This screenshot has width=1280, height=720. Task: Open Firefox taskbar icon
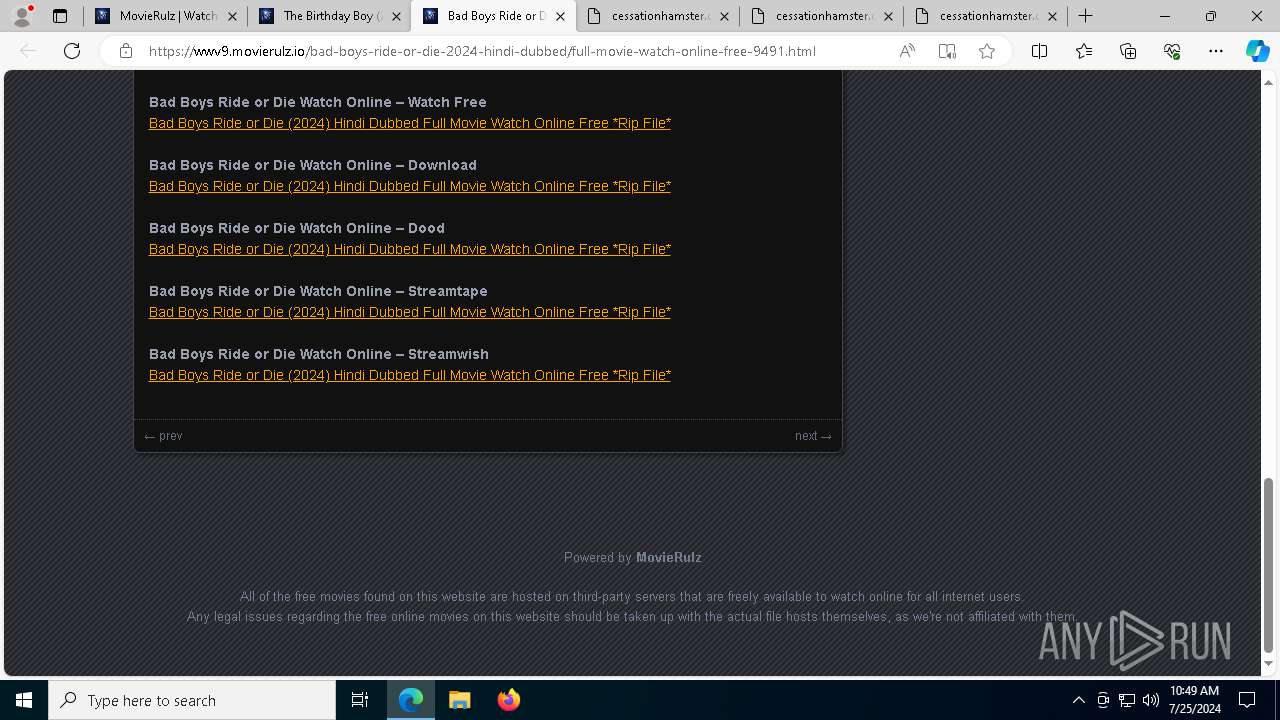click(x=509, y=700)
